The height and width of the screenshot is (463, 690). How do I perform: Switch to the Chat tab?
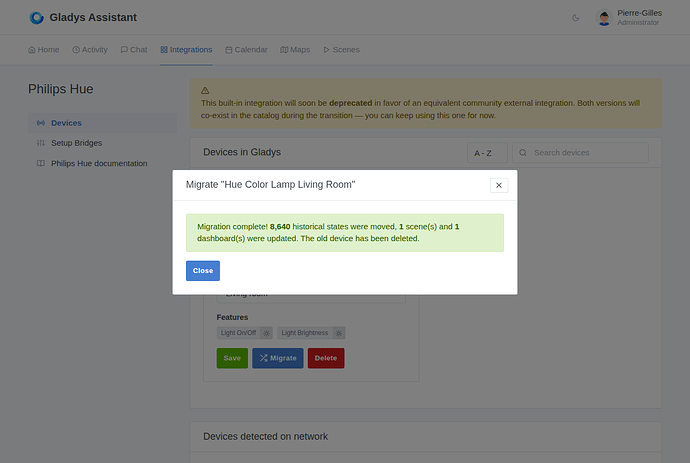(x=134, y=50)
